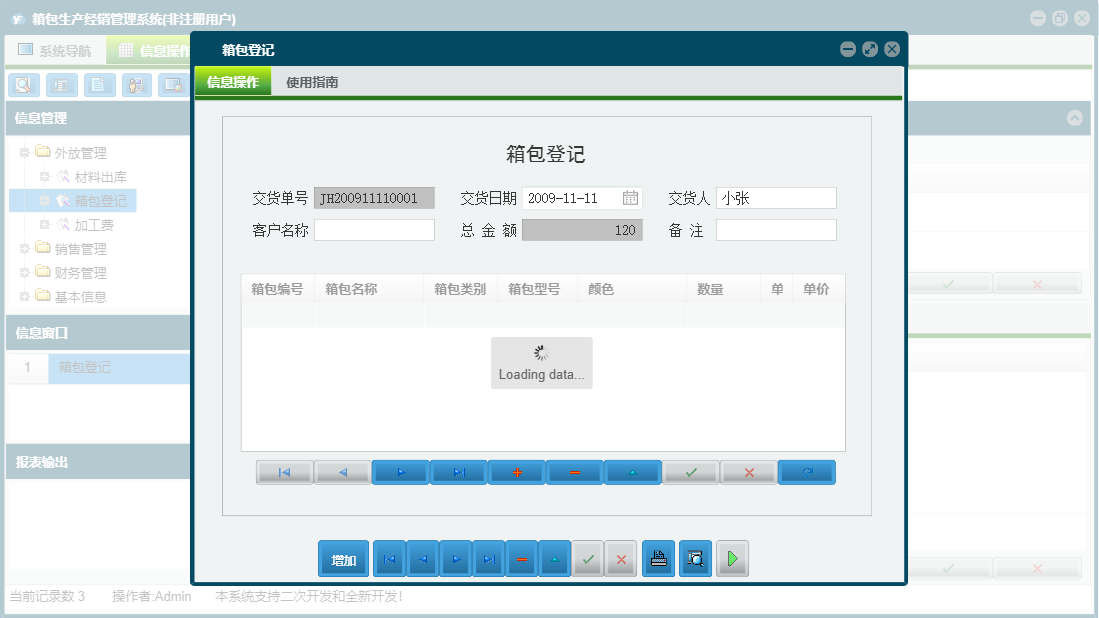Screen dimensions: 1099x618
Task: Refresh the grid with the blue refresh icon
Action: pyautogui.click(x=806, y=472)
